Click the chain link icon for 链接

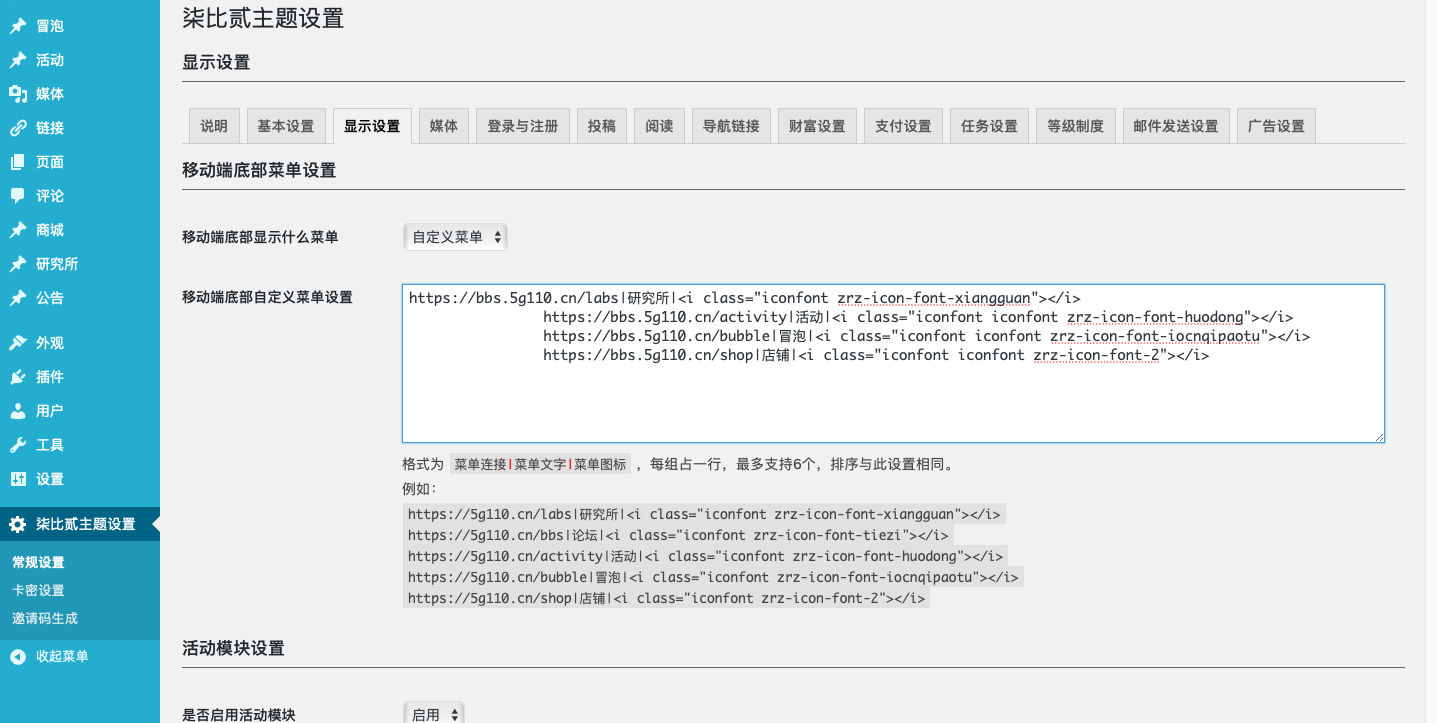coord(18,128)
